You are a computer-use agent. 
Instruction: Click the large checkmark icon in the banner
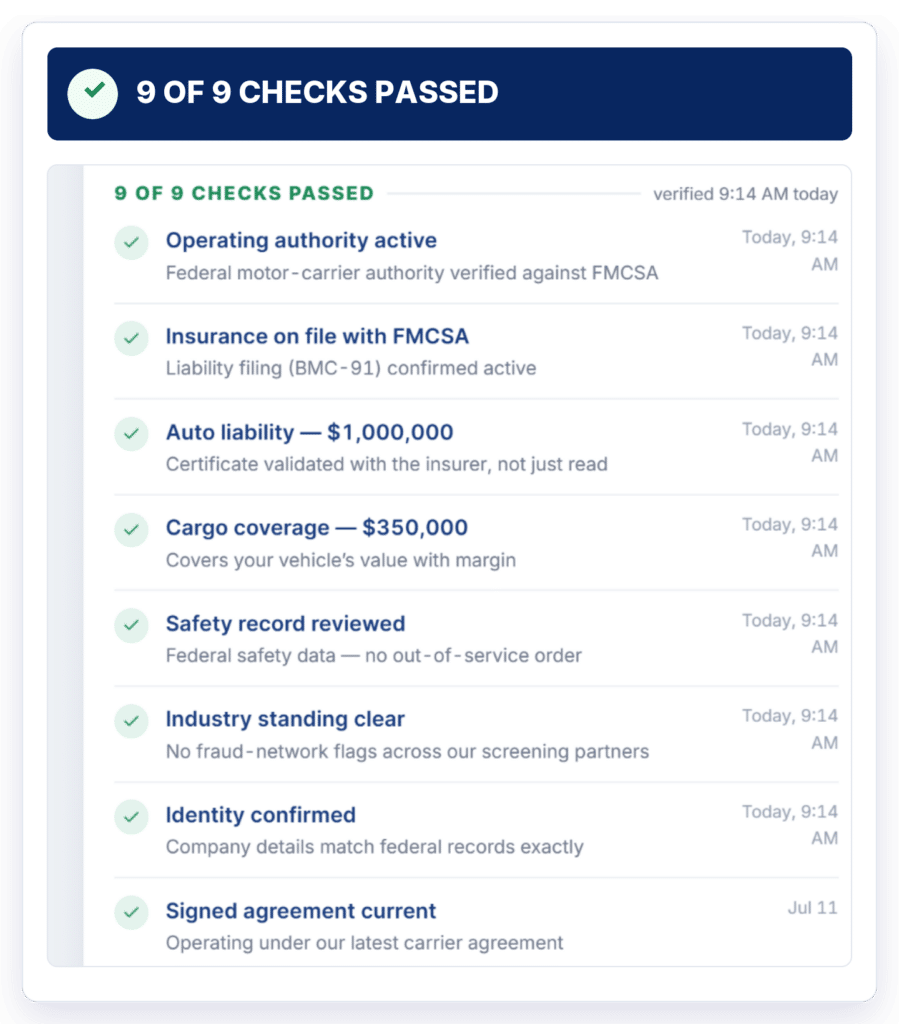(93, 93)
